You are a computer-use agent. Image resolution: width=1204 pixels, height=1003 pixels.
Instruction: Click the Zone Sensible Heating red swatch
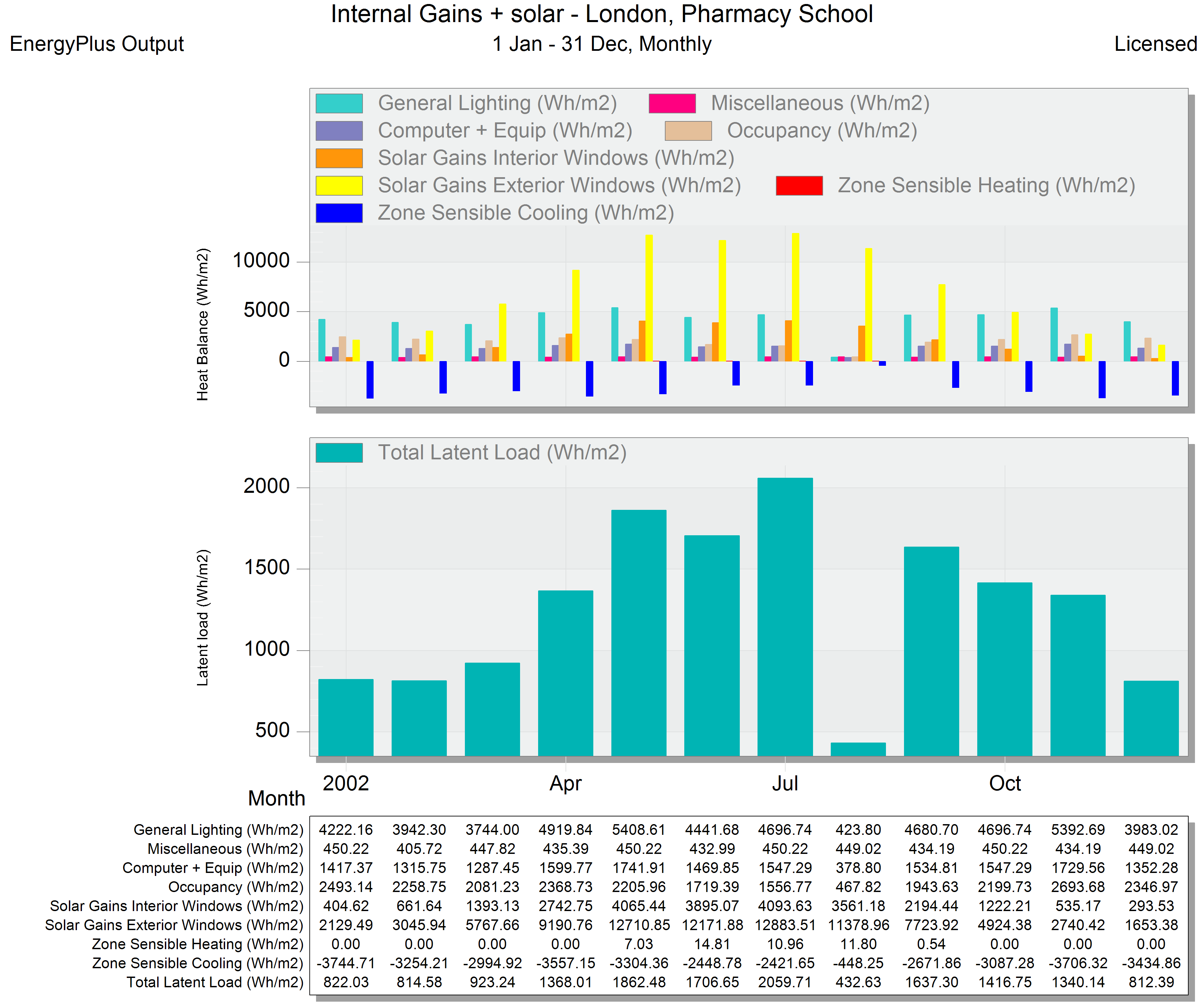coord(799,186)
